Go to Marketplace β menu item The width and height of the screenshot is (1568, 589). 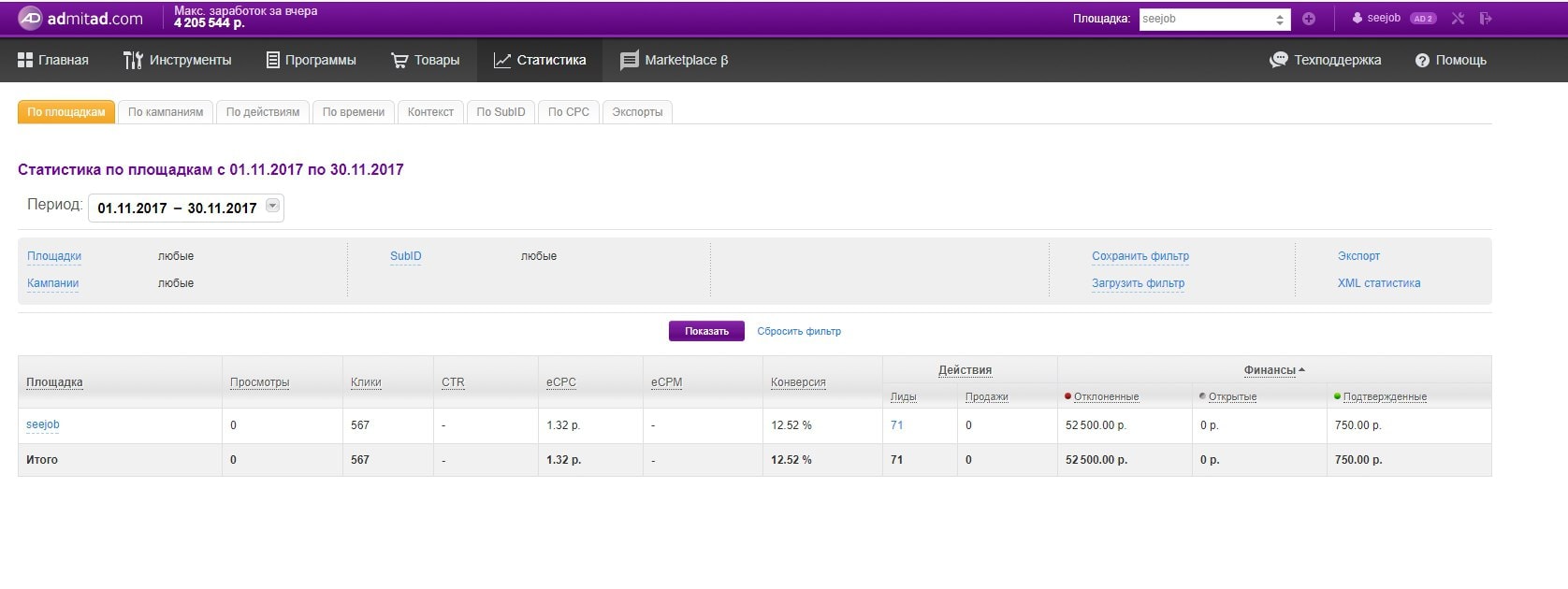click(674, 60)
